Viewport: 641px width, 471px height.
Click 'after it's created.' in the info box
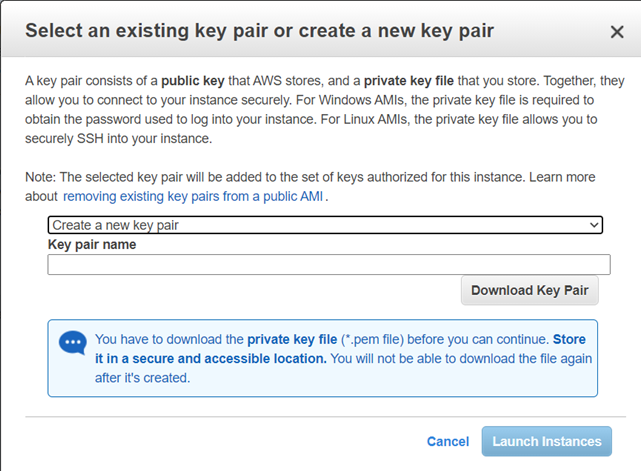142,377
